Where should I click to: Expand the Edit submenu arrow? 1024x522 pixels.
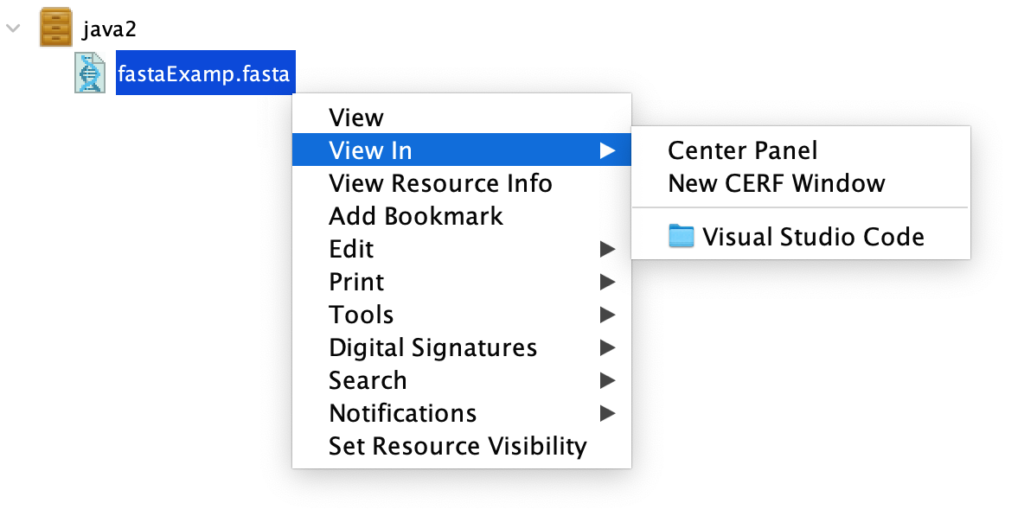pyautogui.click(x=606, y=249)
